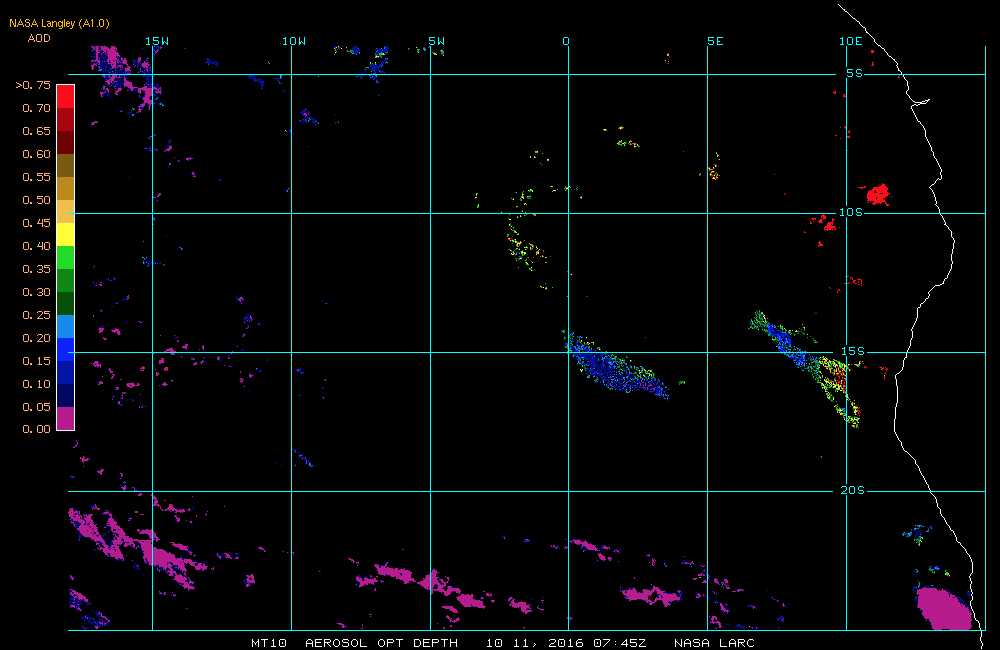This screenshot has height=650, width=1000.
Task: Click the 0.20 colorbar label
Action: 36,338
